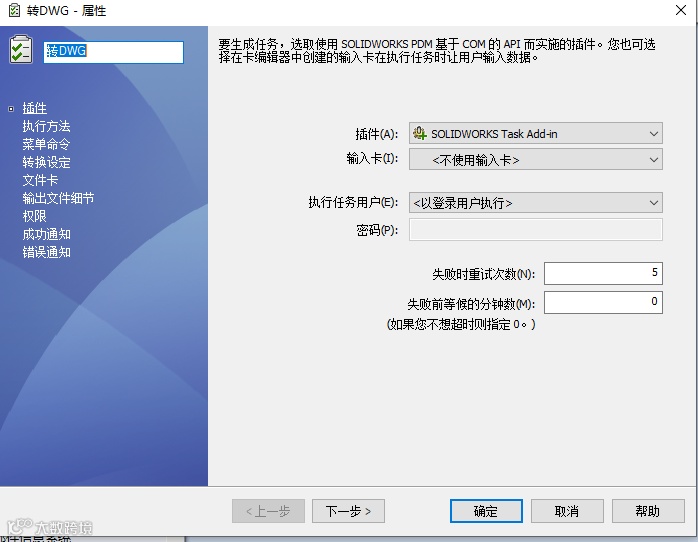Click the 转DWG task name field
The height and width of the screenshot is (542, 698).
[x=113, y=52]
